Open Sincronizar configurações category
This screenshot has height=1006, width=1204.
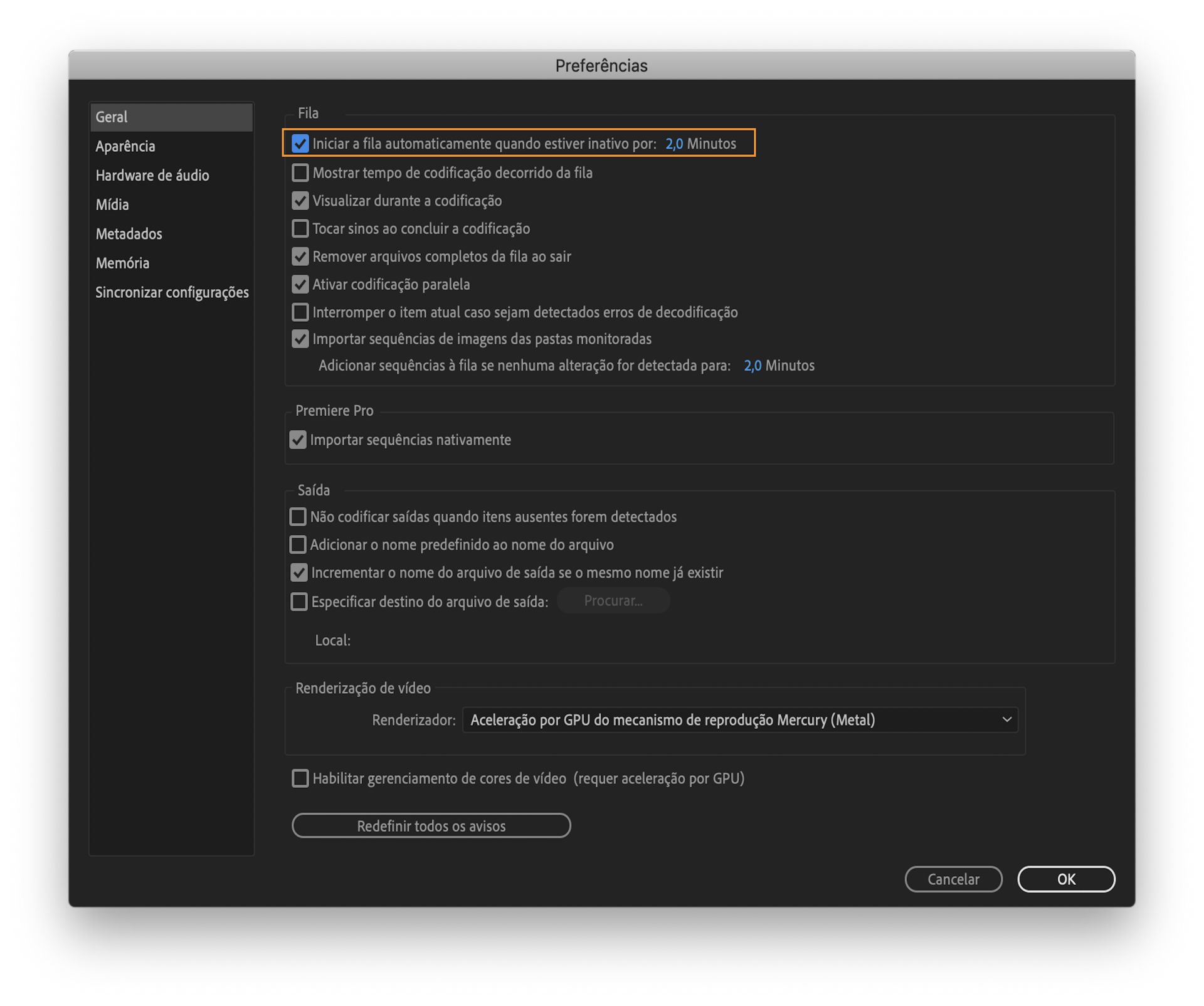[172, 292]
